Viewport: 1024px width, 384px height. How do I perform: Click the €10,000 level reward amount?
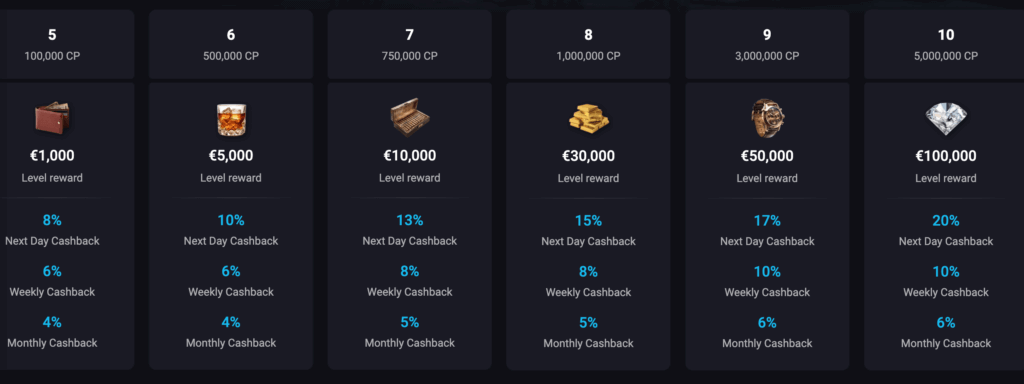click(x=409, y=156)
